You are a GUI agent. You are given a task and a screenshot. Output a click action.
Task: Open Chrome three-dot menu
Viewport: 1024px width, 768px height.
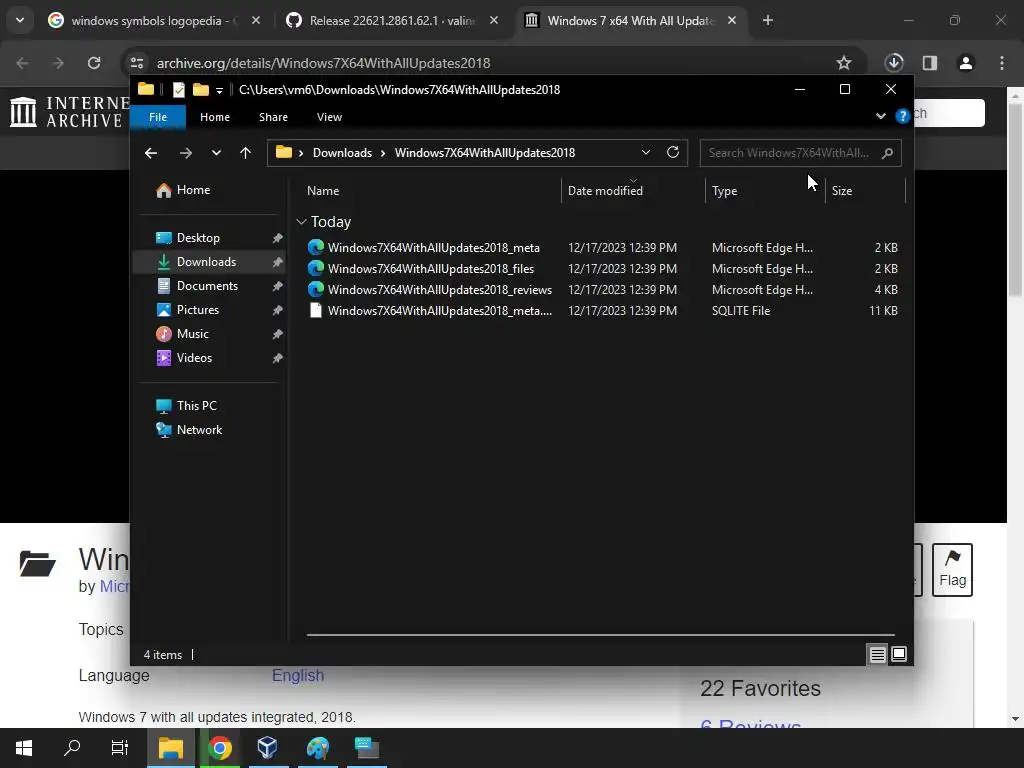pos(1002,63)
